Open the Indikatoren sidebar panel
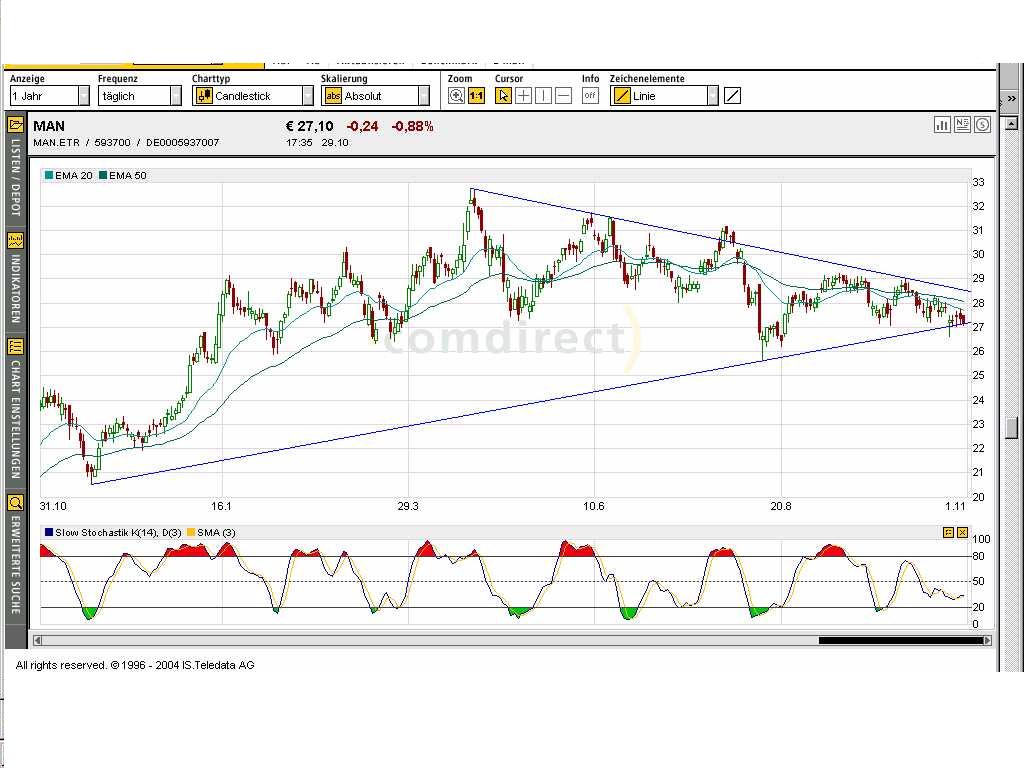The image size is (1024, 768). (15, 279)
